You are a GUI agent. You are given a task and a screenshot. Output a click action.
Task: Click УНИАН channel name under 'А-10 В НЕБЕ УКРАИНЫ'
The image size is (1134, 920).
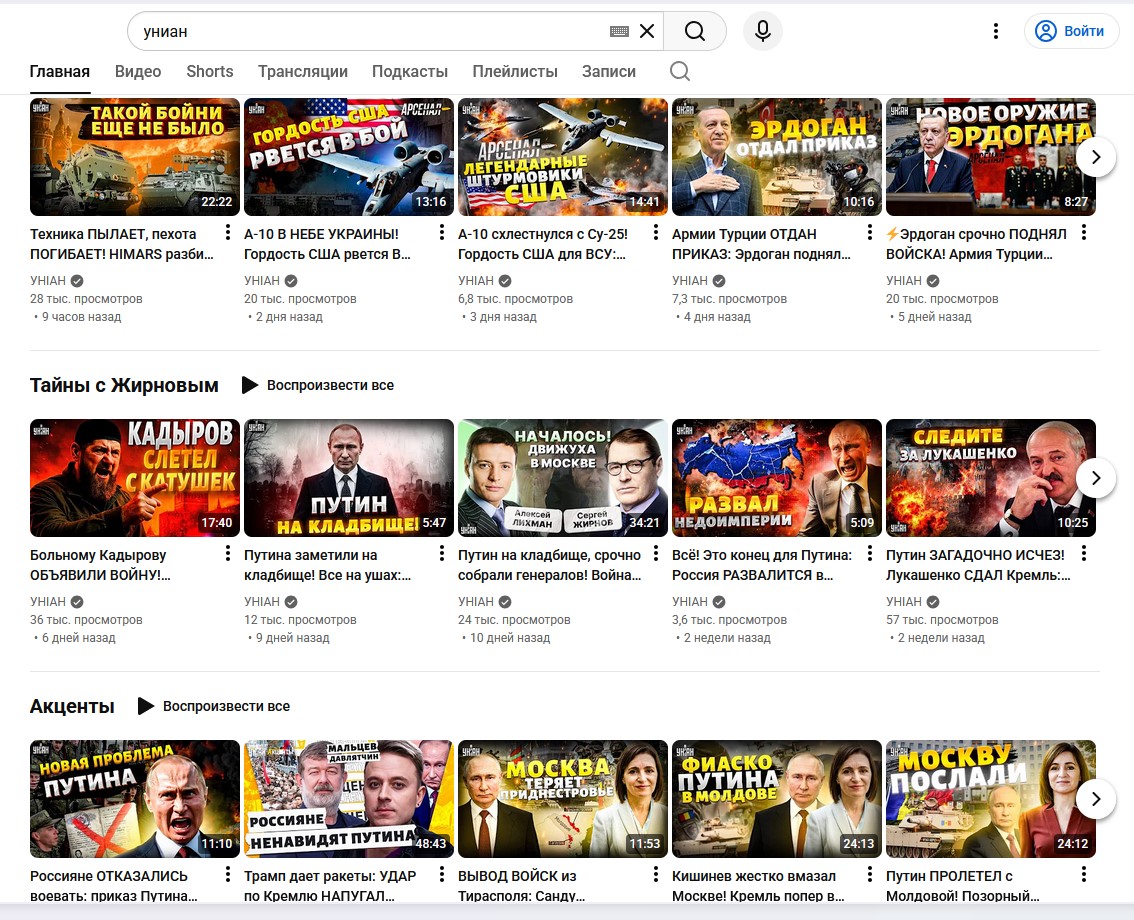(x=262, y=281)
